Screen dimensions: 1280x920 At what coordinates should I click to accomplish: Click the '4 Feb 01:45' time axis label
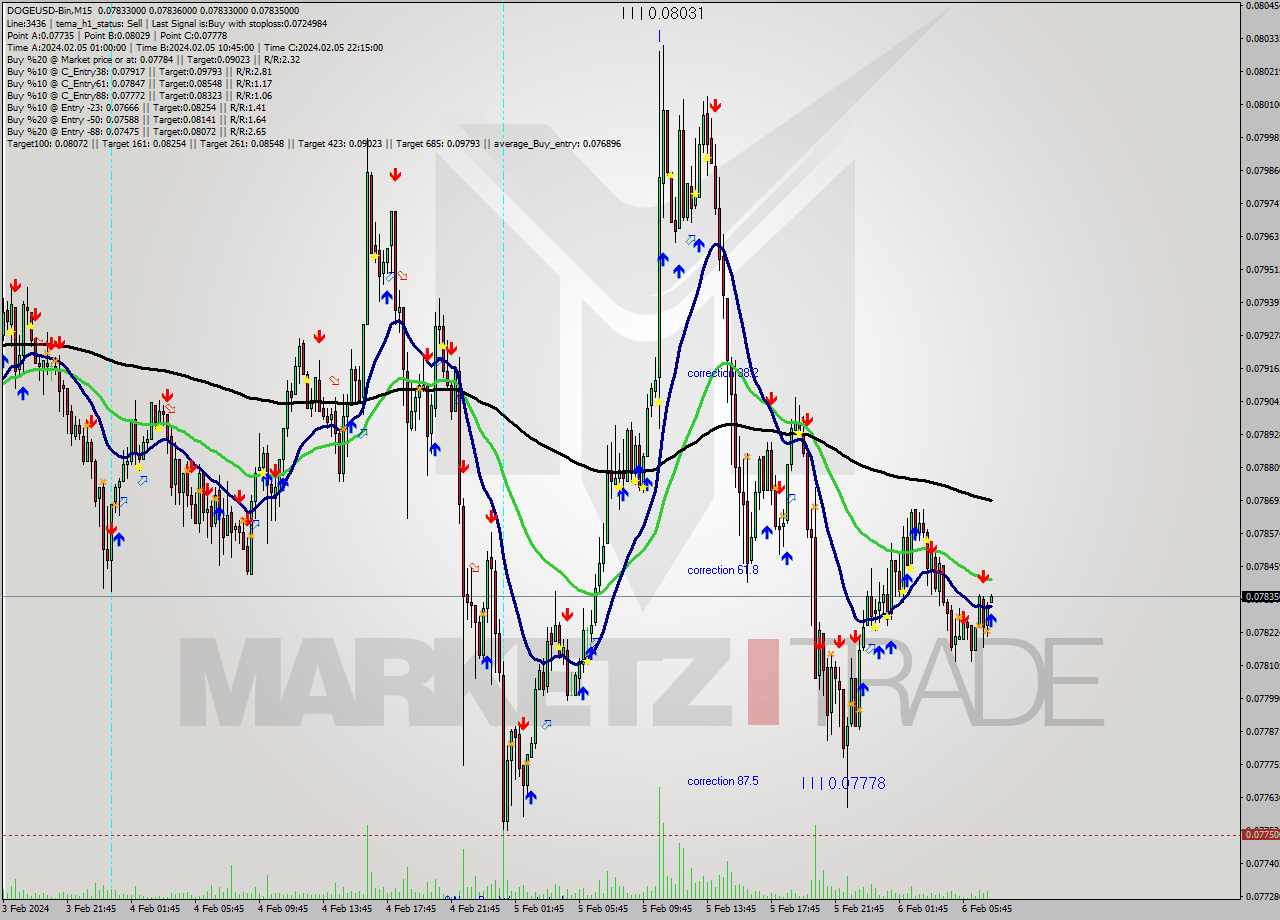[x=155, y=909]
